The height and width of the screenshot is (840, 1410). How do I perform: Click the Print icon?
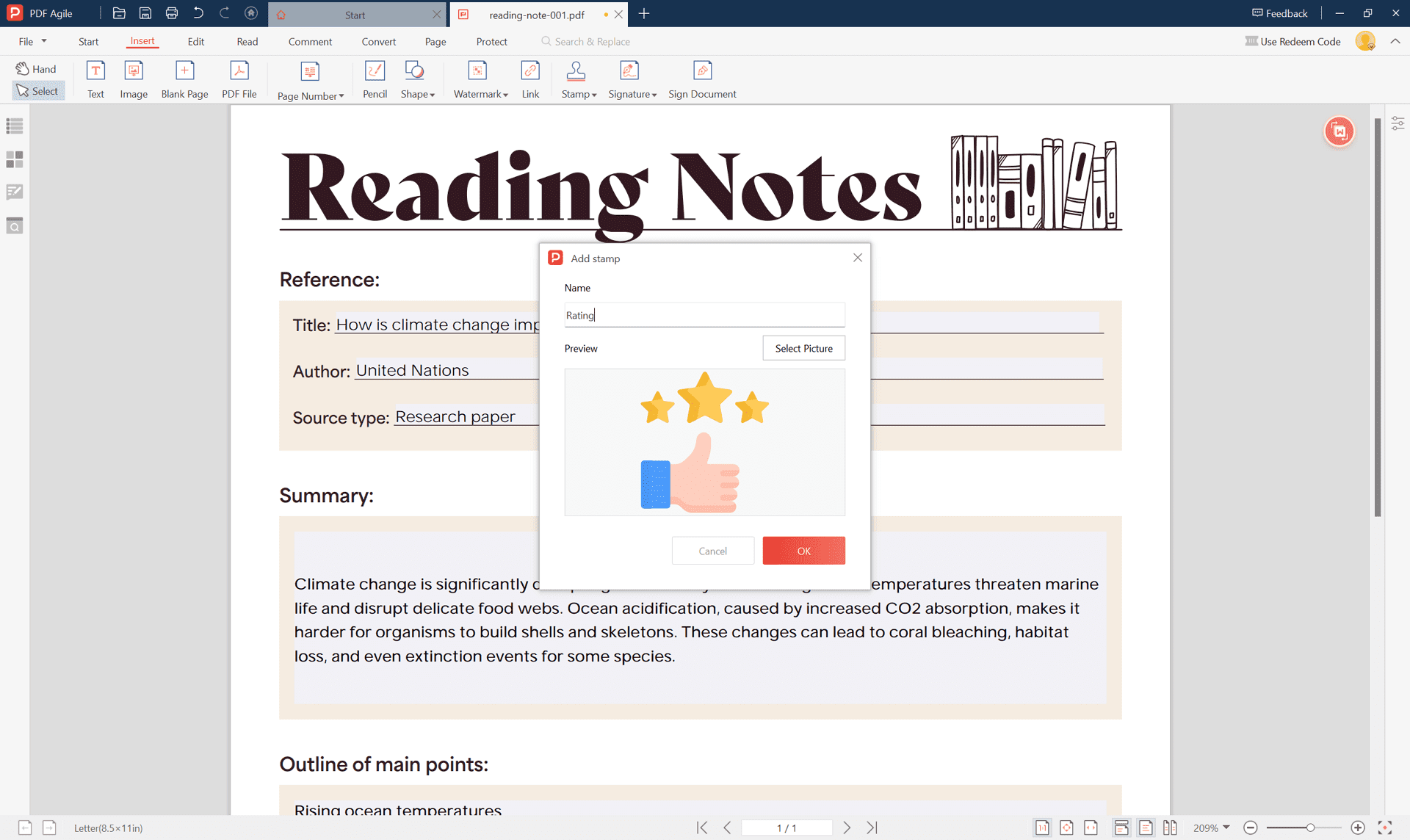coord(172,13)
